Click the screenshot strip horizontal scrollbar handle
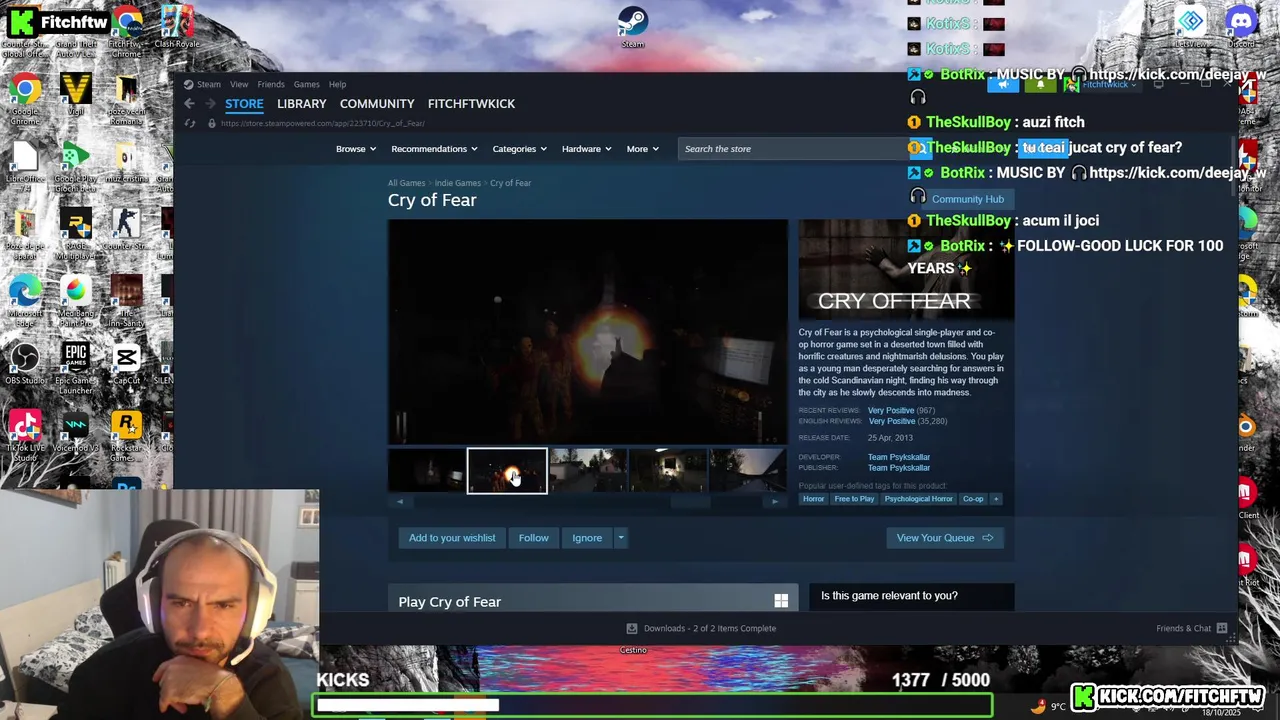 click(x=690, y=502)
